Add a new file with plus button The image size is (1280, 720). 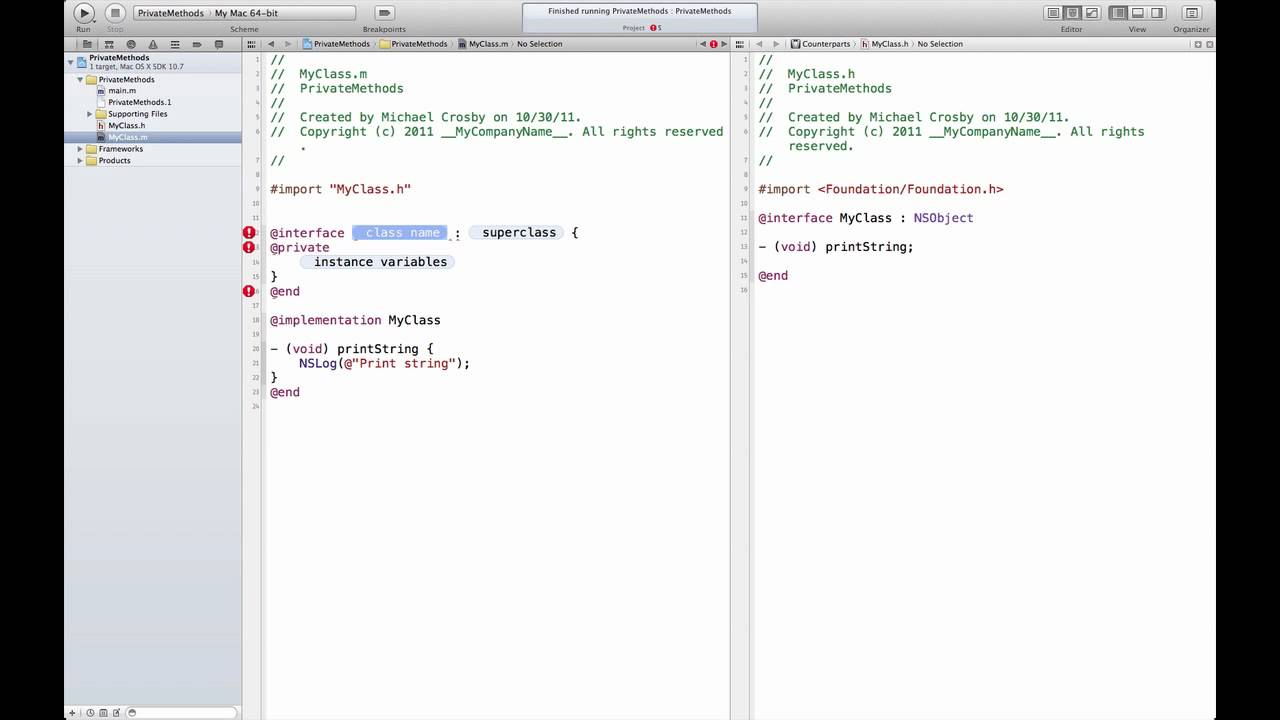(x=72, y=713)
